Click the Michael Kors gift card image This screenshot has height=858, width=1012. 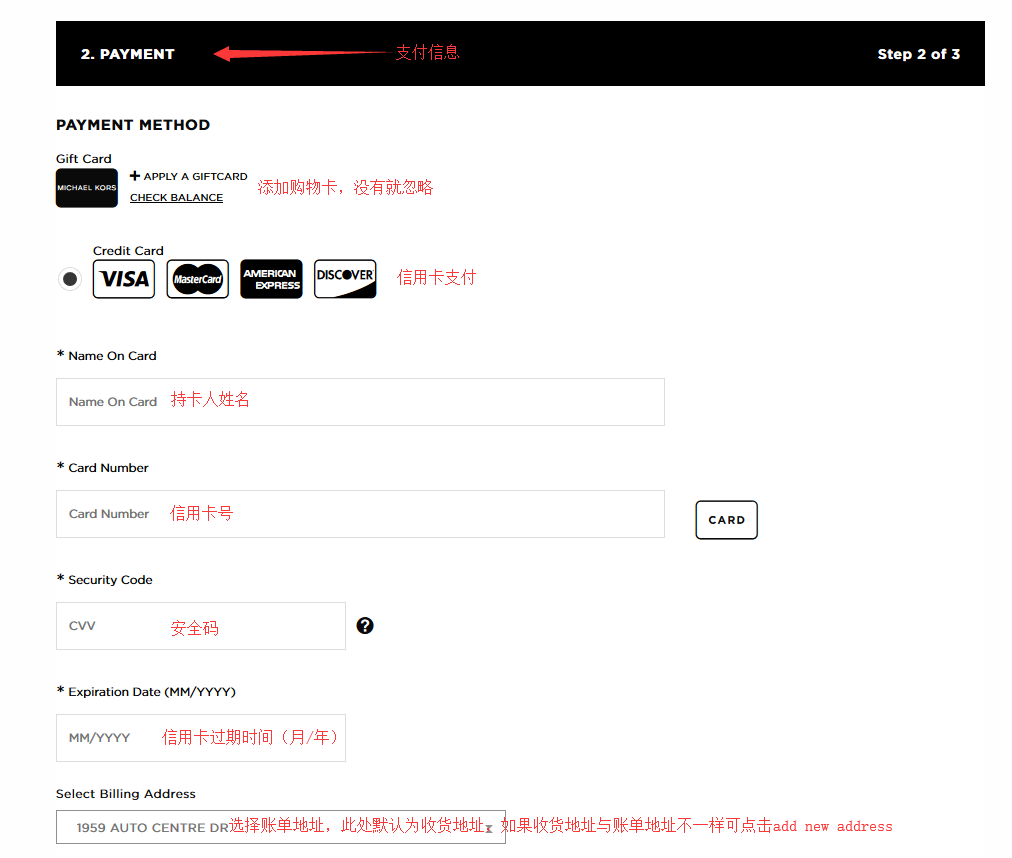86,188
